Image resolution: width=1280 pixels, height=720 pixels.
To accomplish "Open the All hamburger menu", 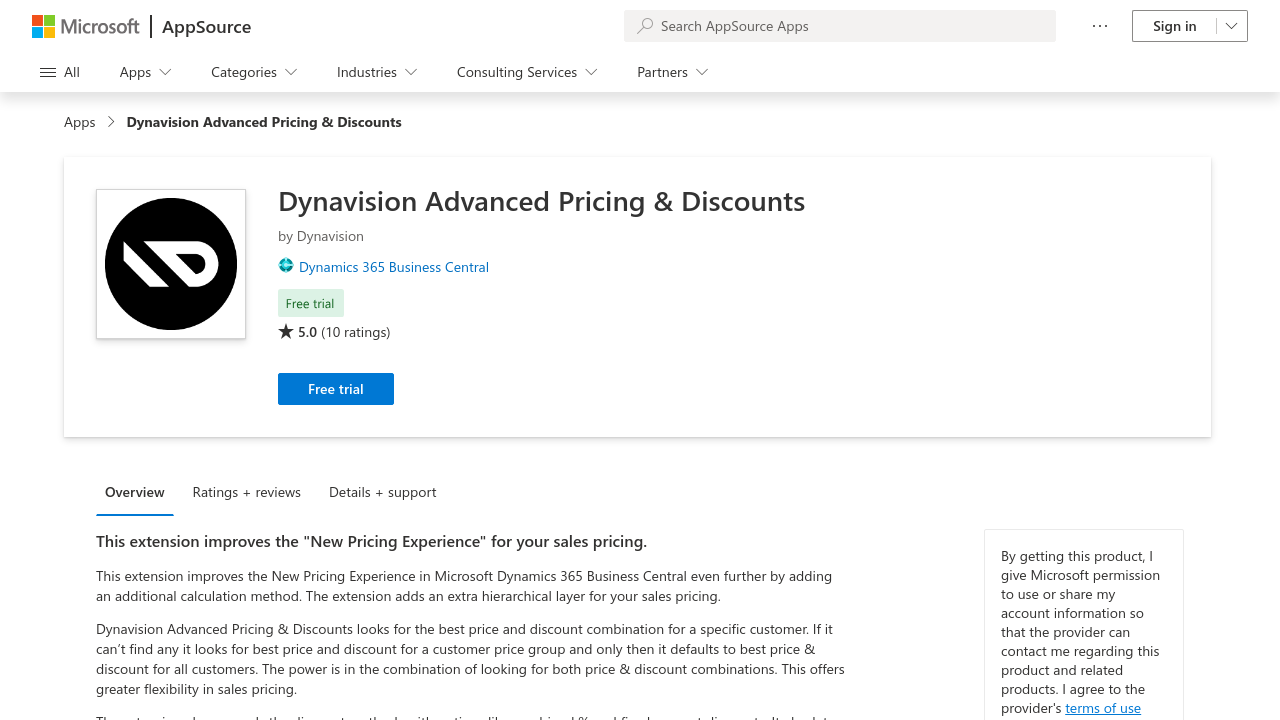I will click(x=60, y=72).
